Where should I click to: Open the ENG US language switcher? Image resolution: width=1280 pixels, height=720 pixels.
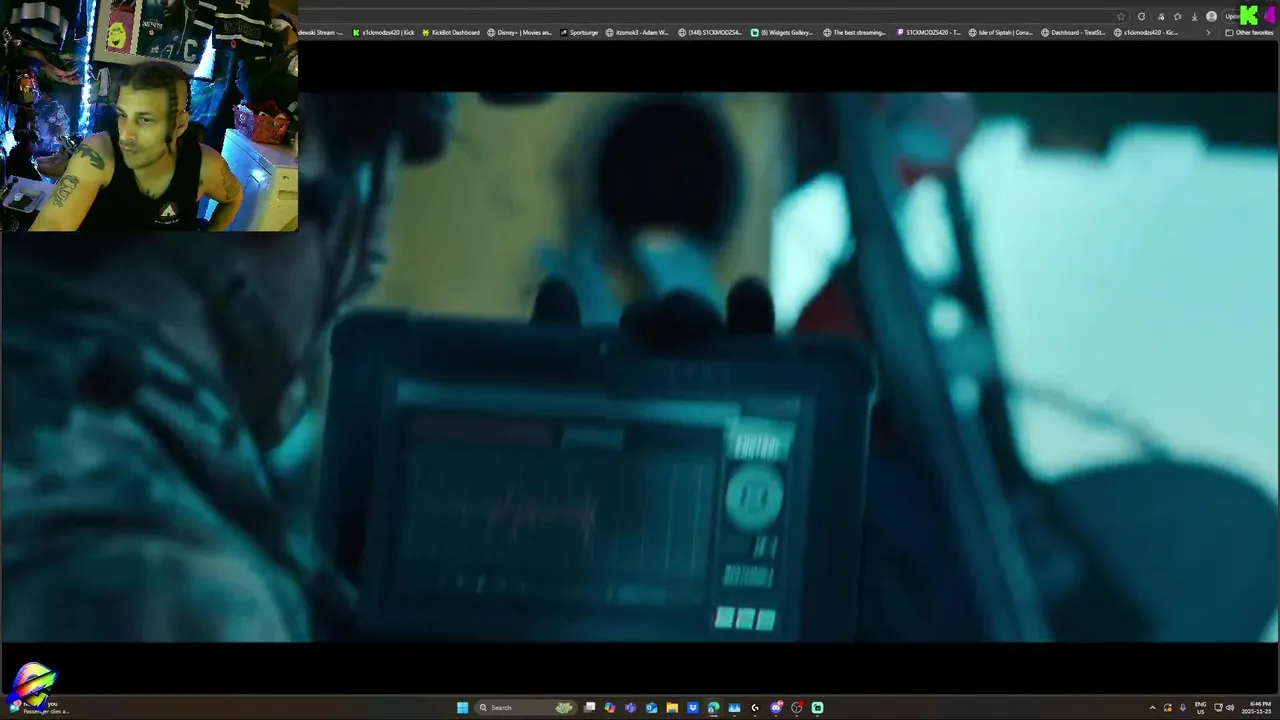(x=1200, y=708)
